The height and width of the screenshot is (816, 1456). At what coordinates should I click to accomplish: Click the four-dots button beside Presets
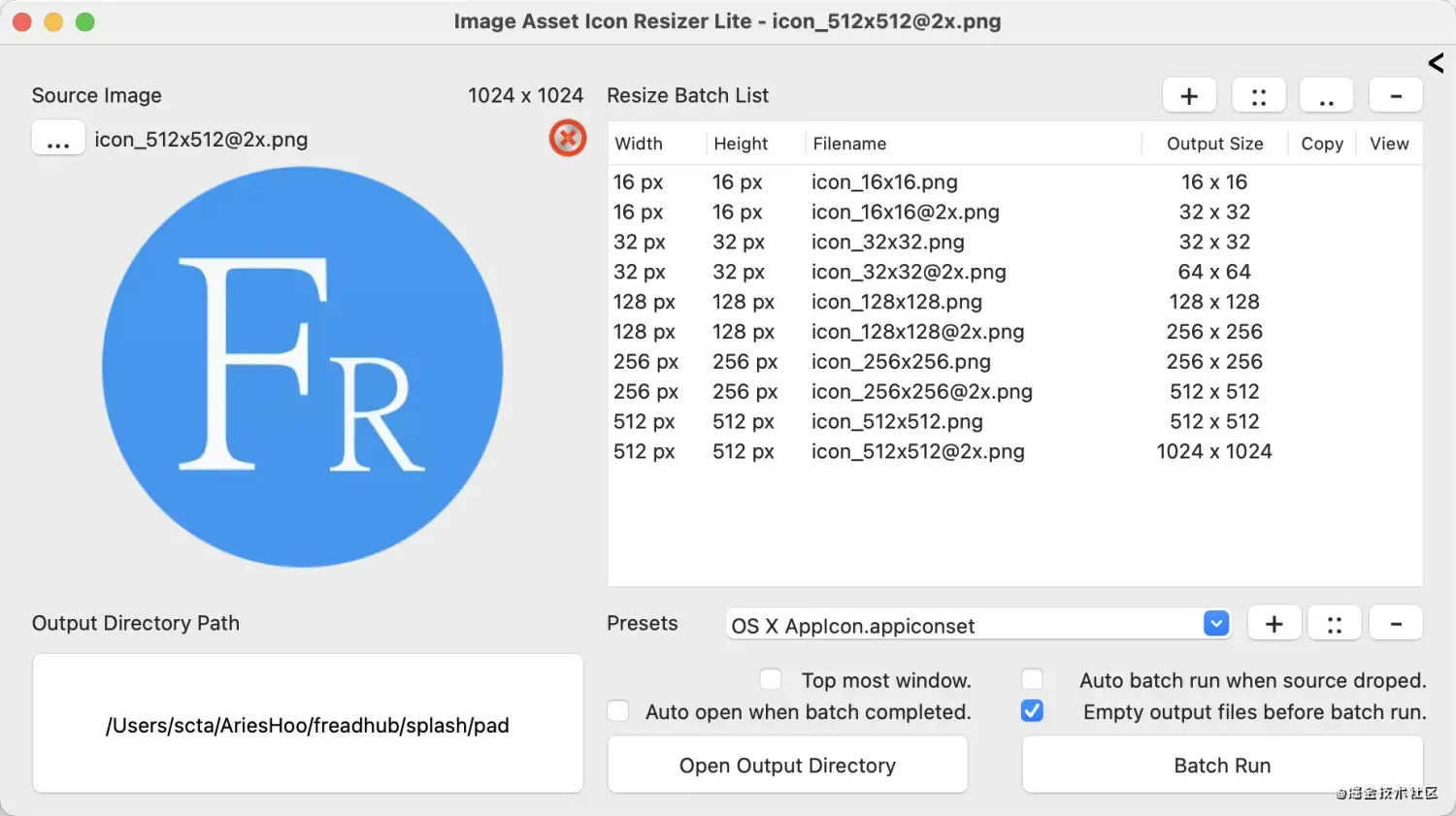pos(1335,624)
